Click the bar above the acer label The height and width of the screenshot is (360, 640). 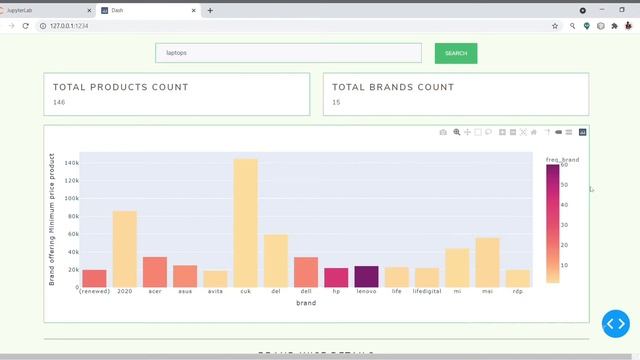[155, 272]
